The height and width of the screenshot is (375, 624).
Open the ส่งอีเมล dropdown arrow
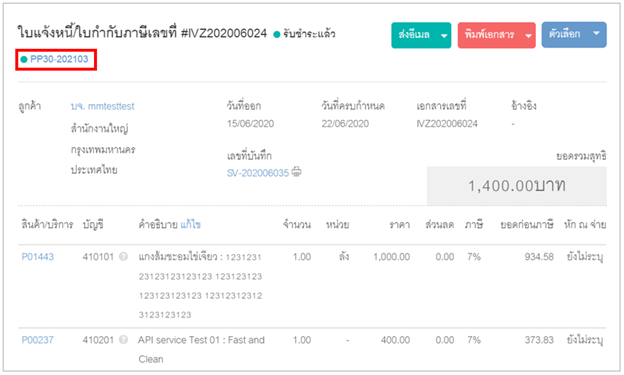[444, 35]
